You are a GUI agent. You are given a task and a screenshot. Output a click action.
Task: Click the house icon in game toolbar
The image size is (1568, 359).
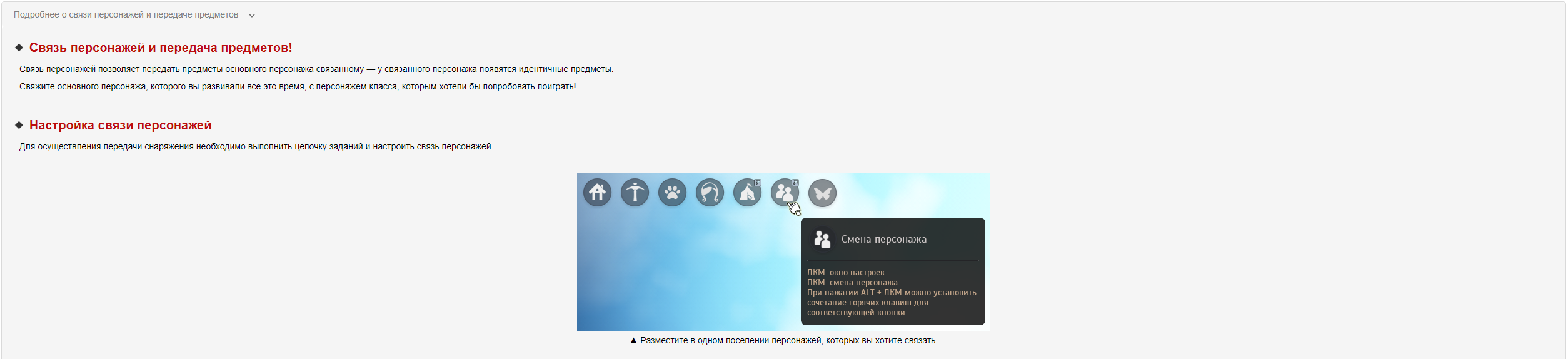coord(597,192)
